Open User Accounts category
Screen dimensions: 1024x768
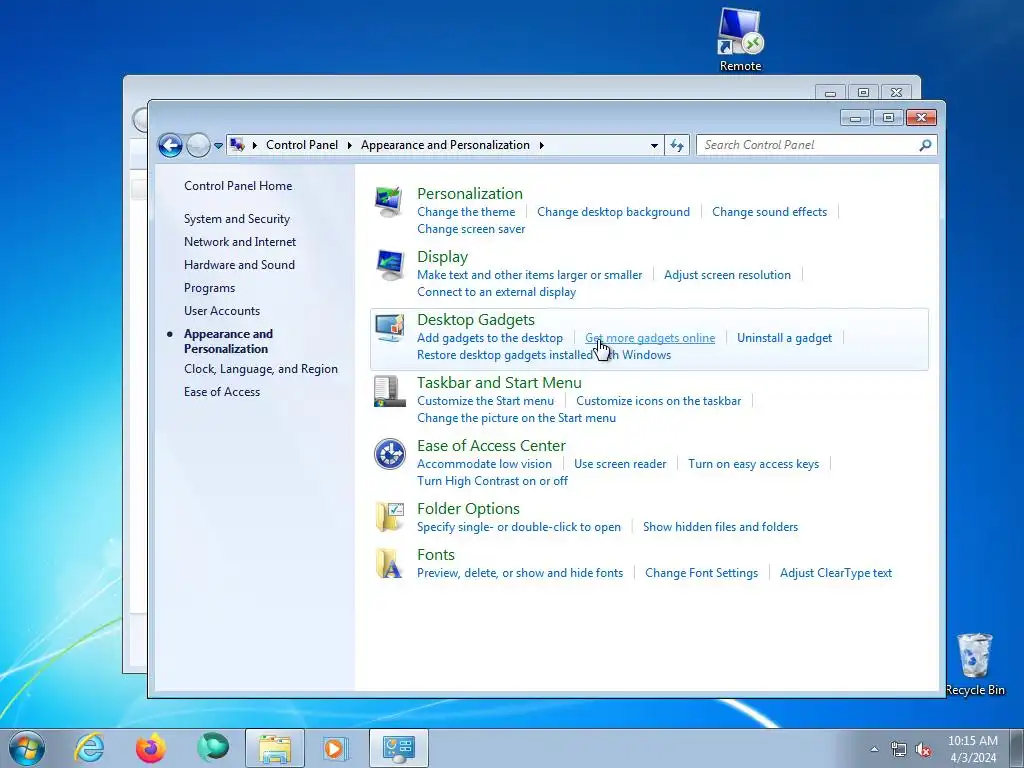pyautogui.click(x=221, y=311)
